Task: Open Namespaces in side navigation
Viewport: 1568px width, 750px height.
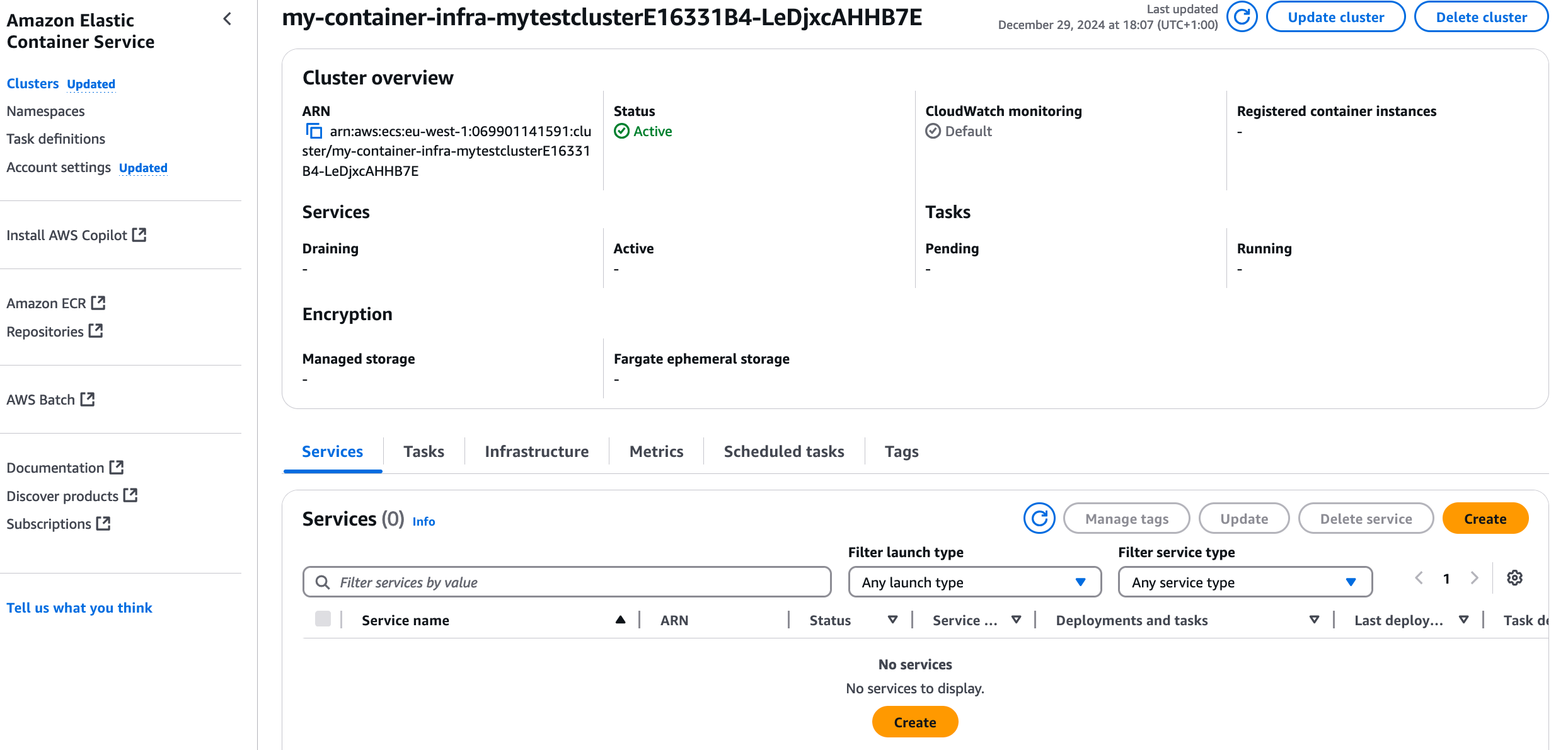Action: pyautogui.click(x=45, y=111)
